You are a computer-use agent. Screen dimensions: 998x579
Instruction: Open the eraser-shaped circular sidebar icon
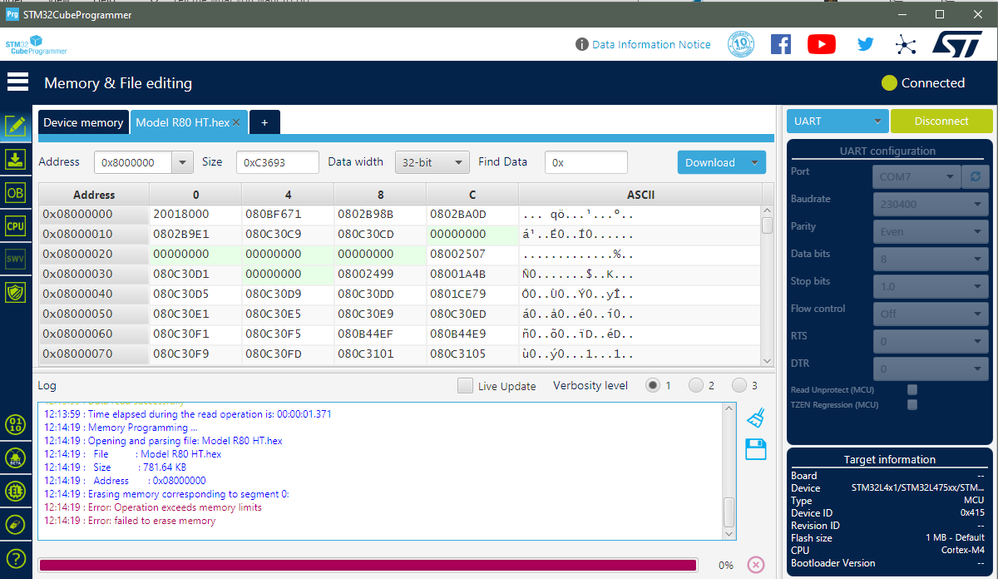click(x=15, y=525)
